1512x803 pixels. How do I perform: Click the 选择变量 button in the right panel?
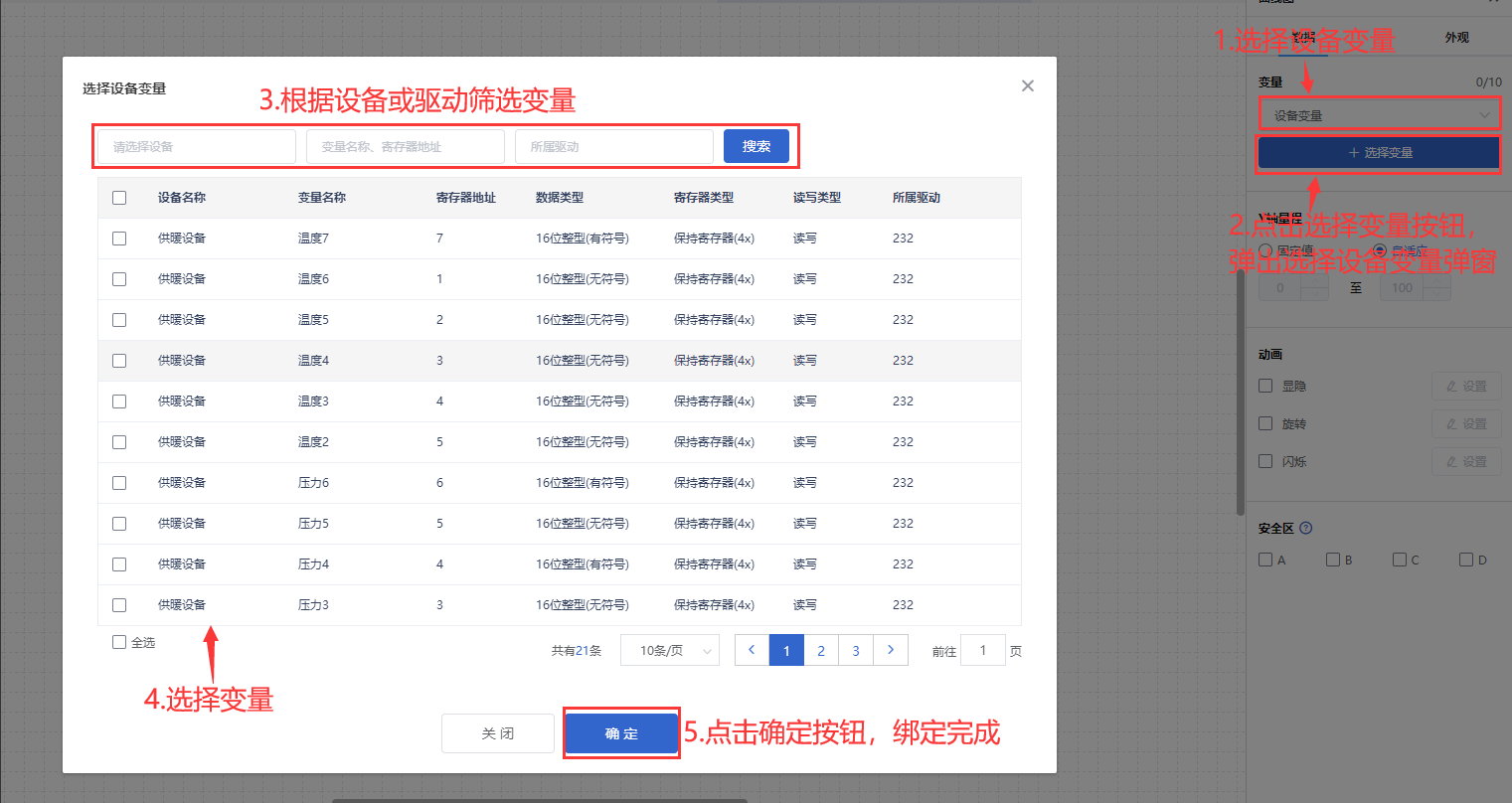pyautogui.click(x=1380, y=153)
